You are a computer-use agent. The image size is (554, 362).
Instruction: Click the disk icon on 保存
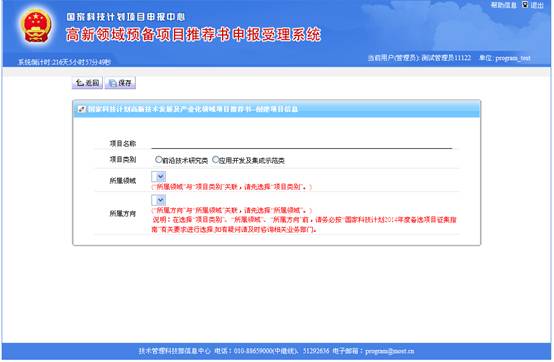112,83
